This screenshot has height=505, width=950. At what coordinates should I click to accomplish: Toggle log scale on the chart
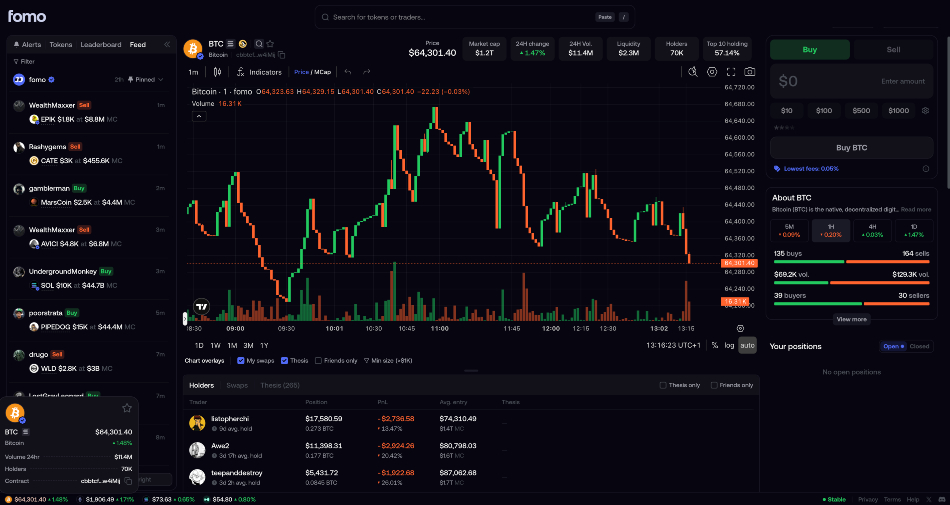coord(729,345)
